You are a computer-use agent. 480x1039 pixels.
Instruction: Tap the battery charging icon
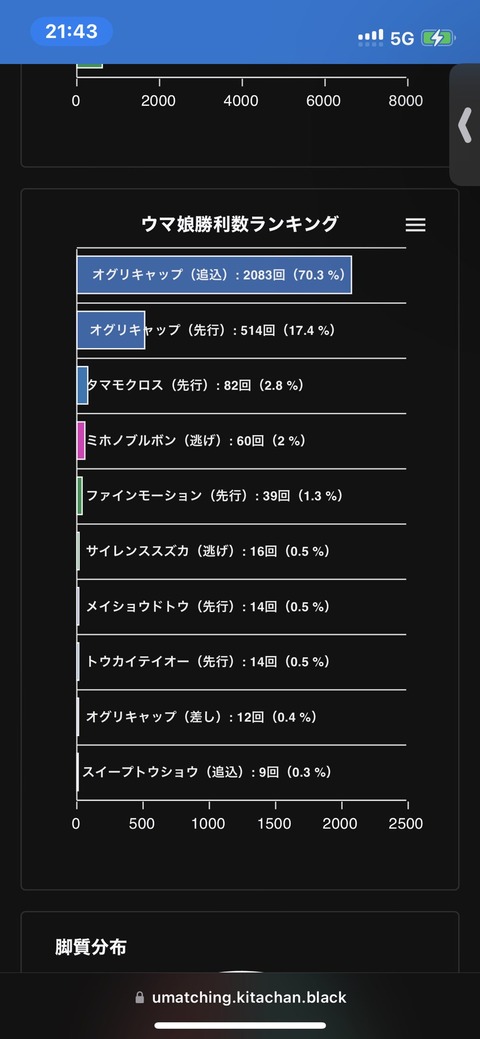438,38
